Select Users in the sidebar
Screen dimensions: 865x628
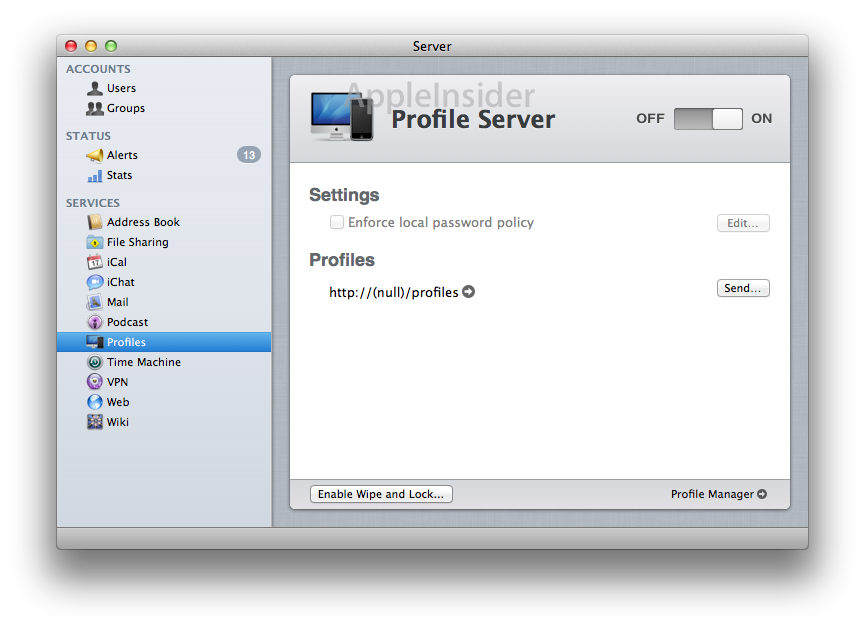coord(164,88)
